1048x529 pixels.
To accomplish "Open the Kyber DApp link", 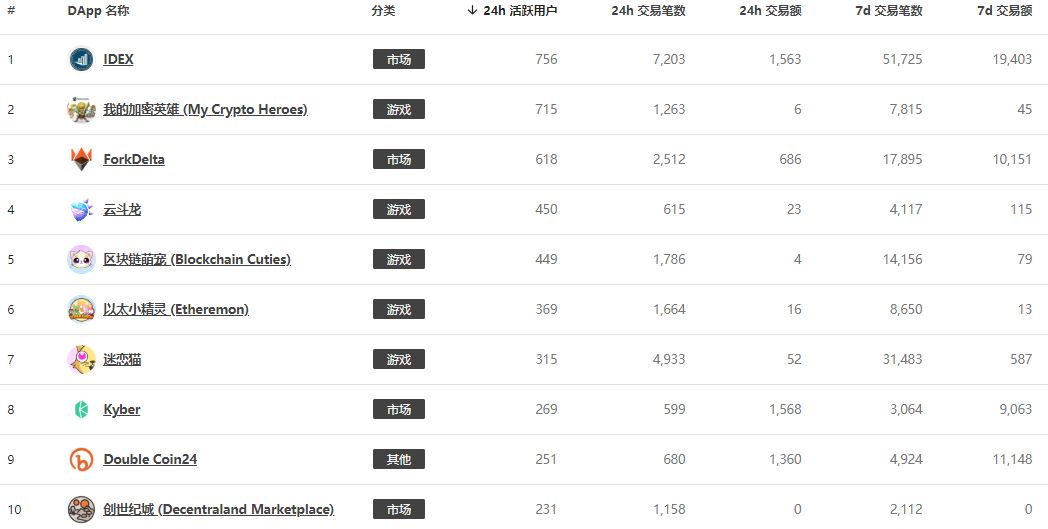I will pos(122,409).
